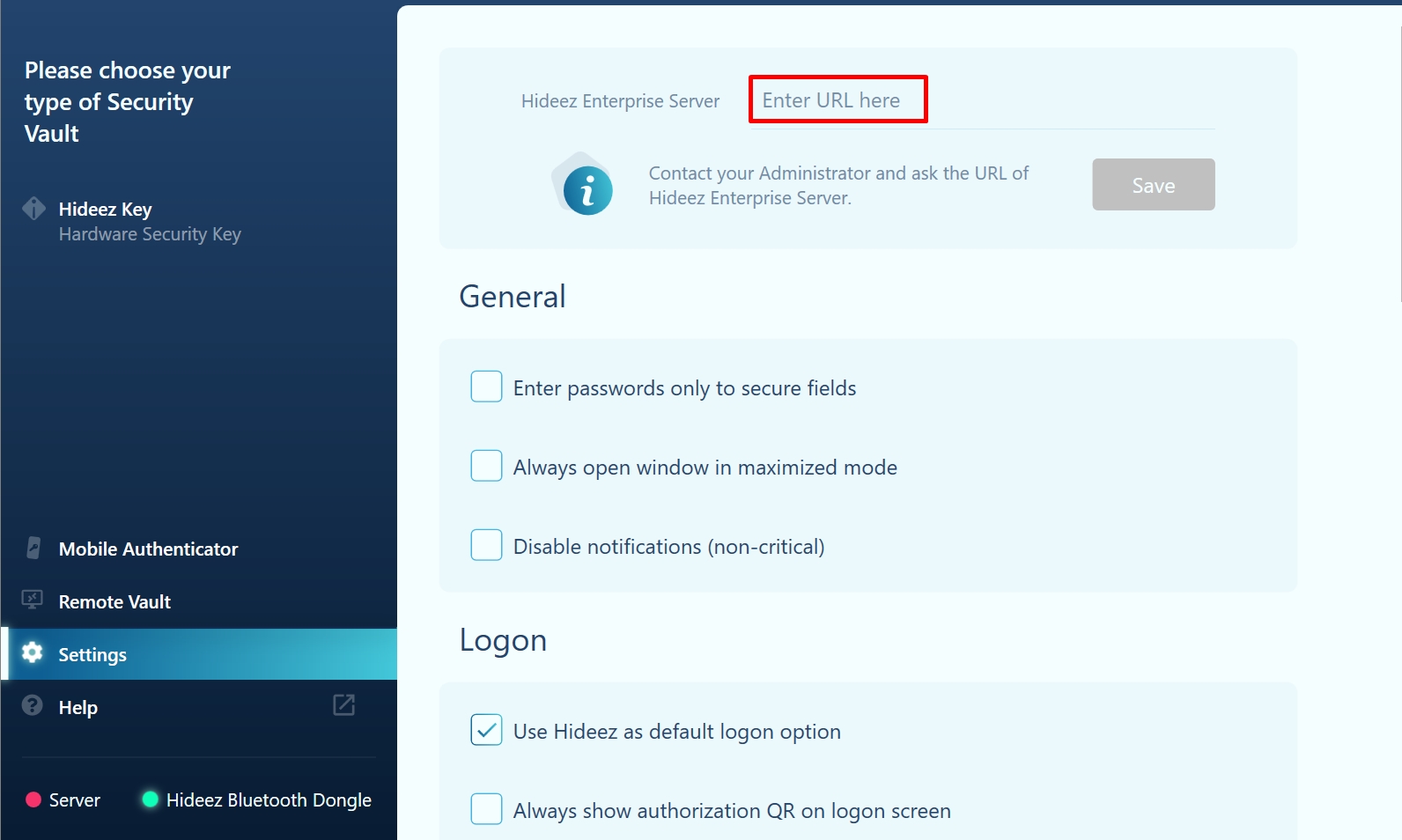The width and height of the screenshot is (1402, 840).
Task: Click the Server status text
Action: click(75, 800)
